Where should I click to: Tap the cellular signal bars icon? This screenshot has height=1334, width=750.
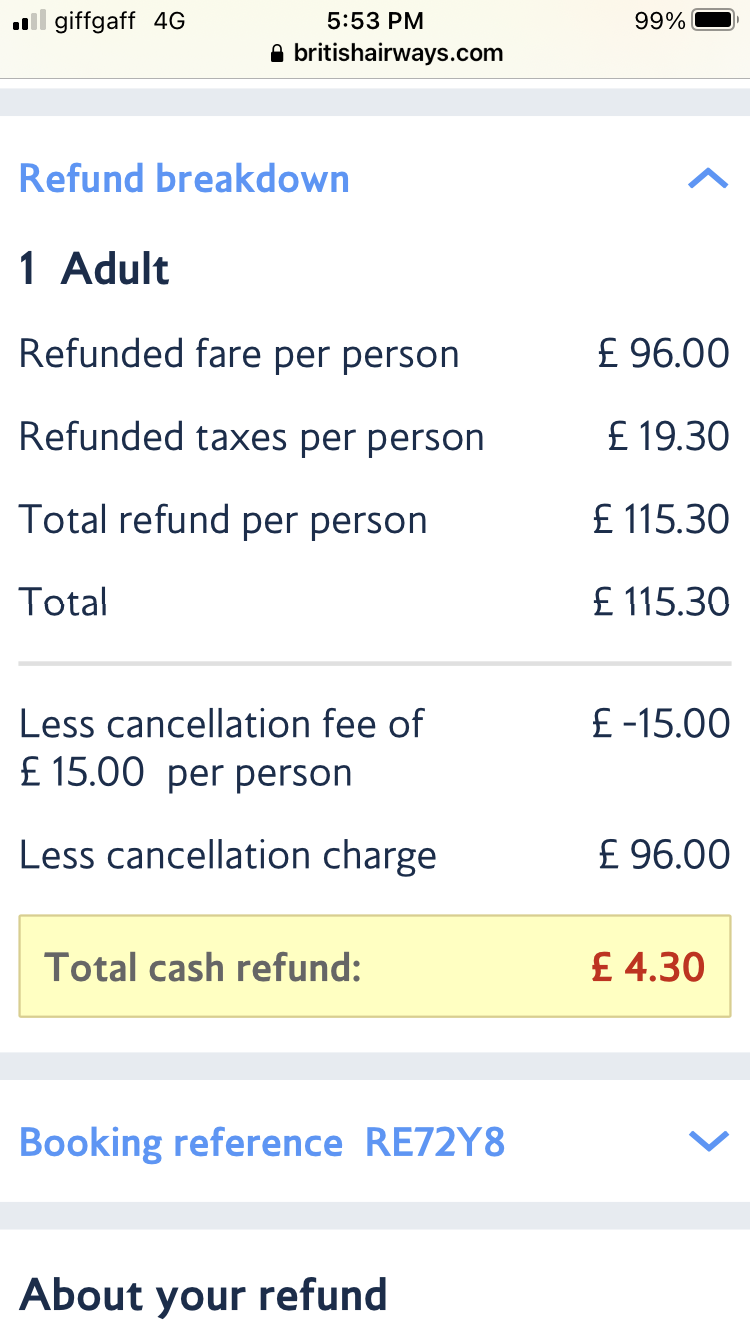(x=30, y=21)
